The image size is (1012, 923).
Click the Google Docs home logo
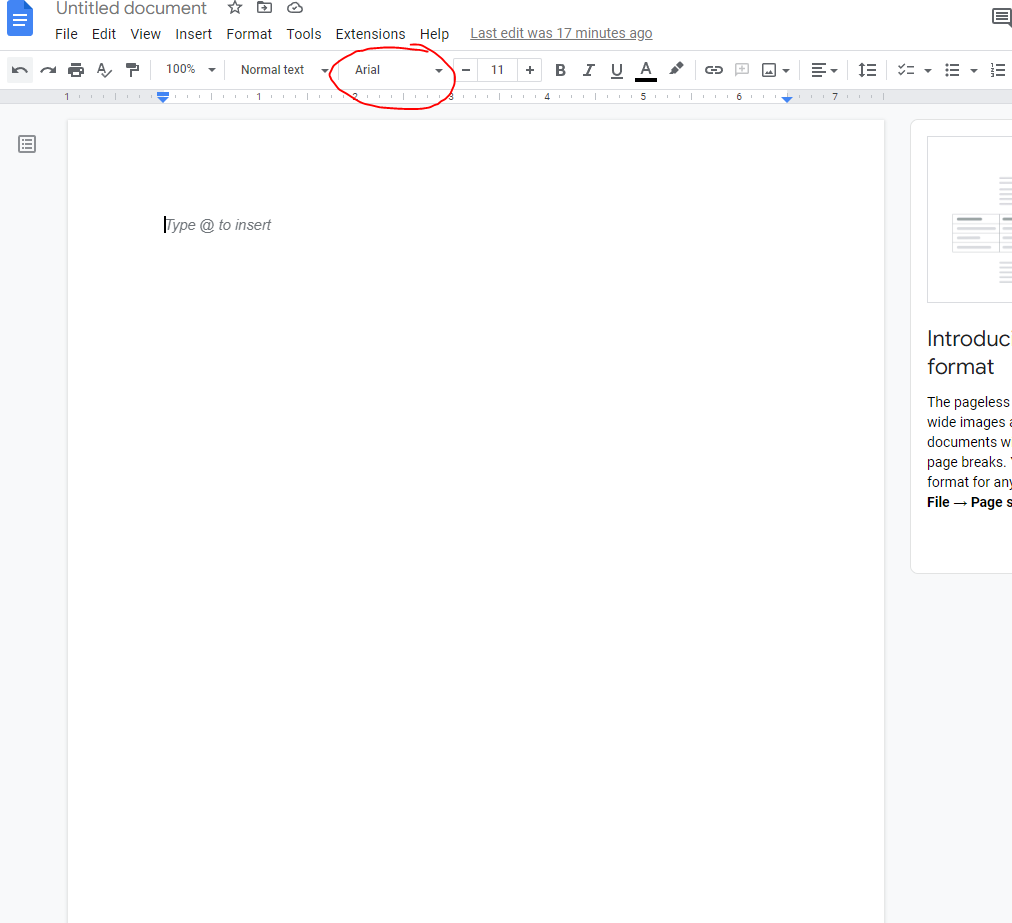[20, 19]
